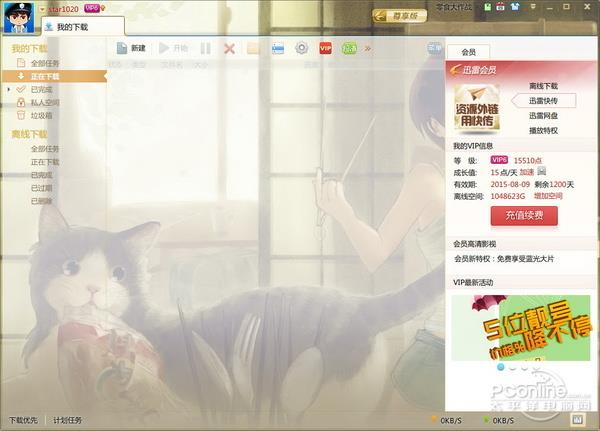
Task: Click the pause icon in the toolbar
Action: (205, 48)
